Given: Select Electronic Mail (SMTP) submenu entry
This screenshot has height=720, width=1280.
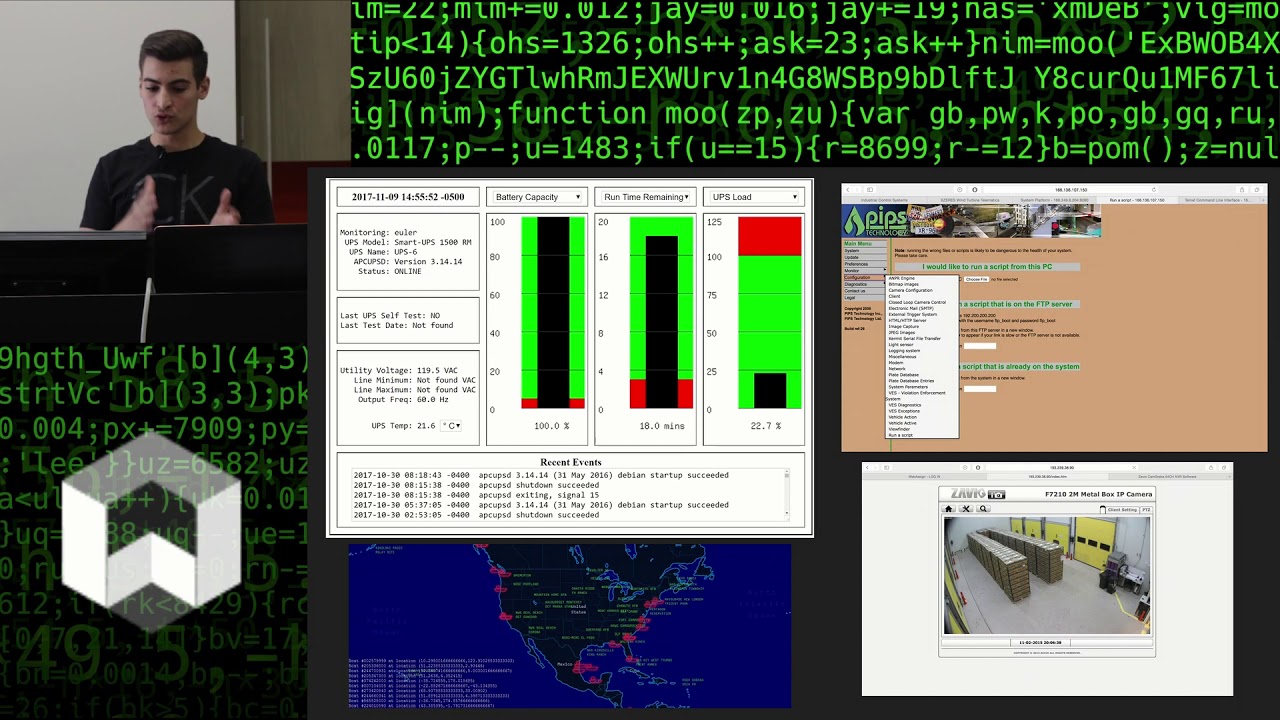Looking at the screenshot, I should pyautogui.click(x=911, y=308).
